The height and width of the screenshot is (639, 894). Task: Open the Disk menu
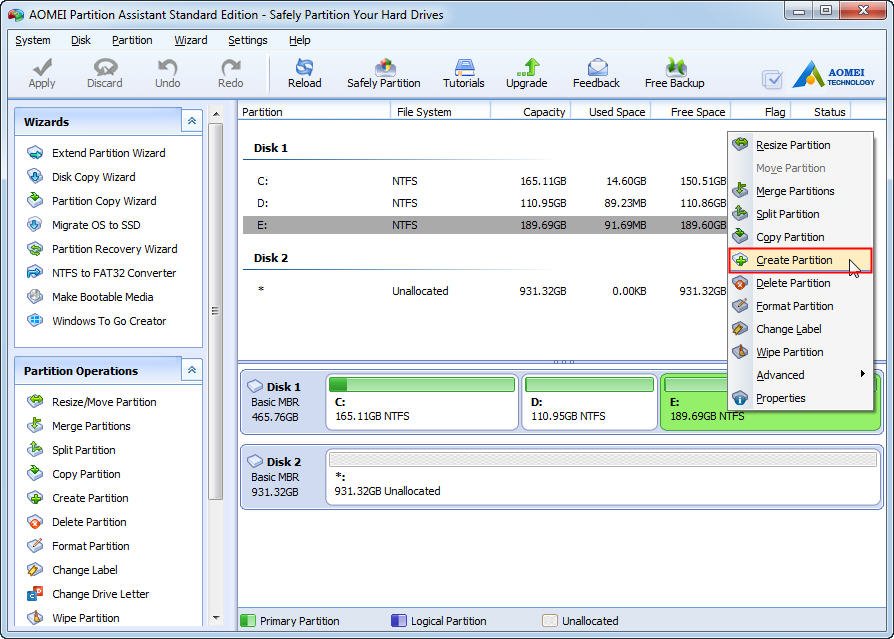coord(80,40)
